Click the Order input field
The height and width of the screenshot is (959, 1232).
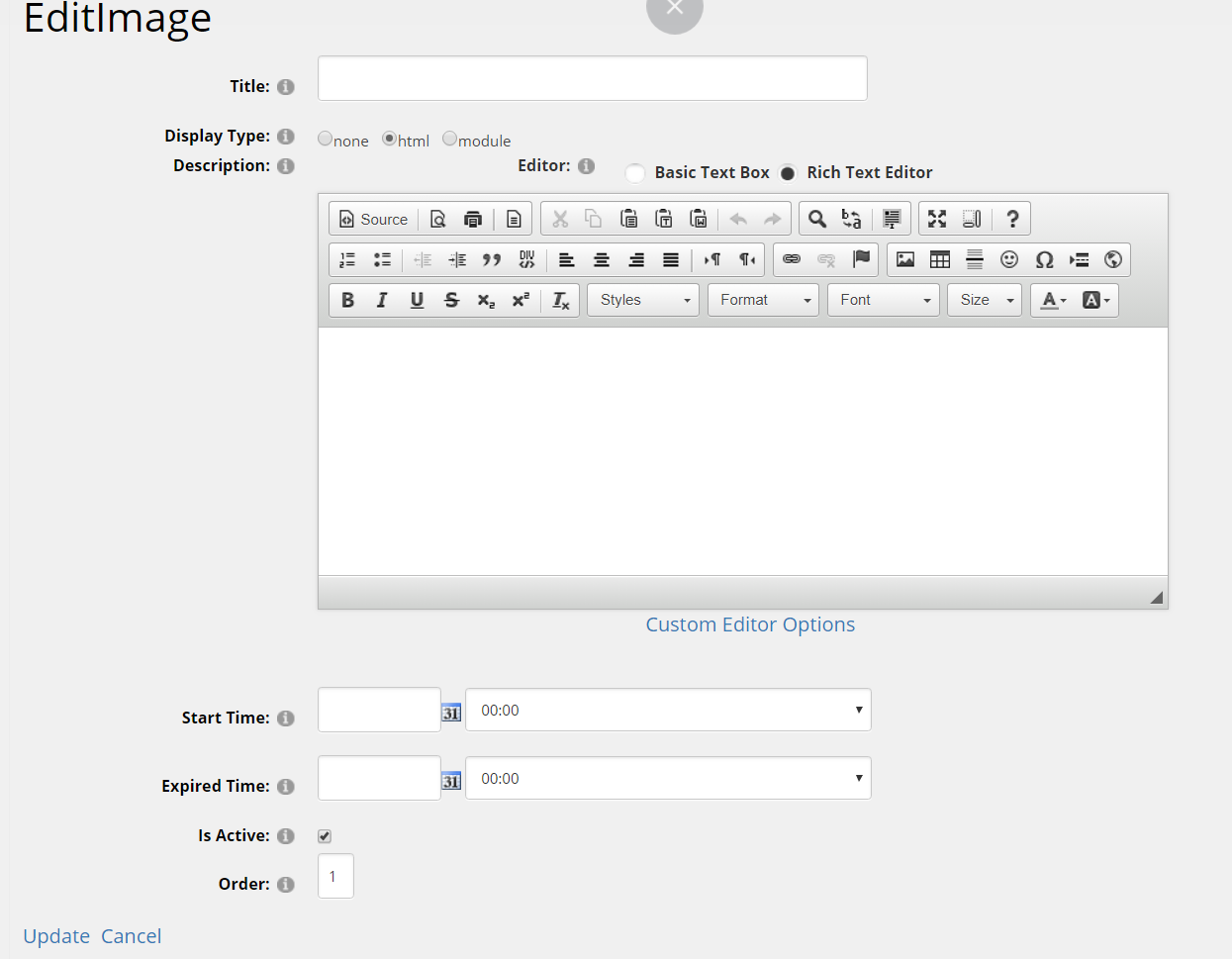click(x=335, y=876)
